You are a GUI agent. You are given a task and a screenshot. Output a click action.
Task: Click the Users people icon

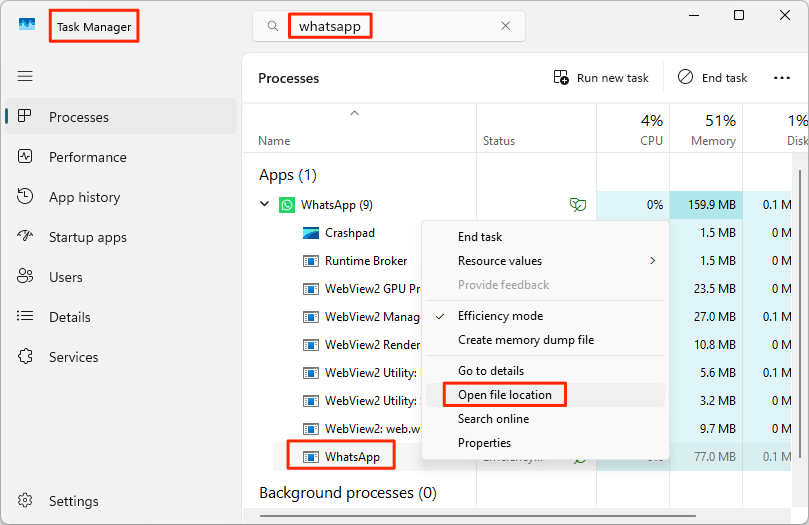25,276
